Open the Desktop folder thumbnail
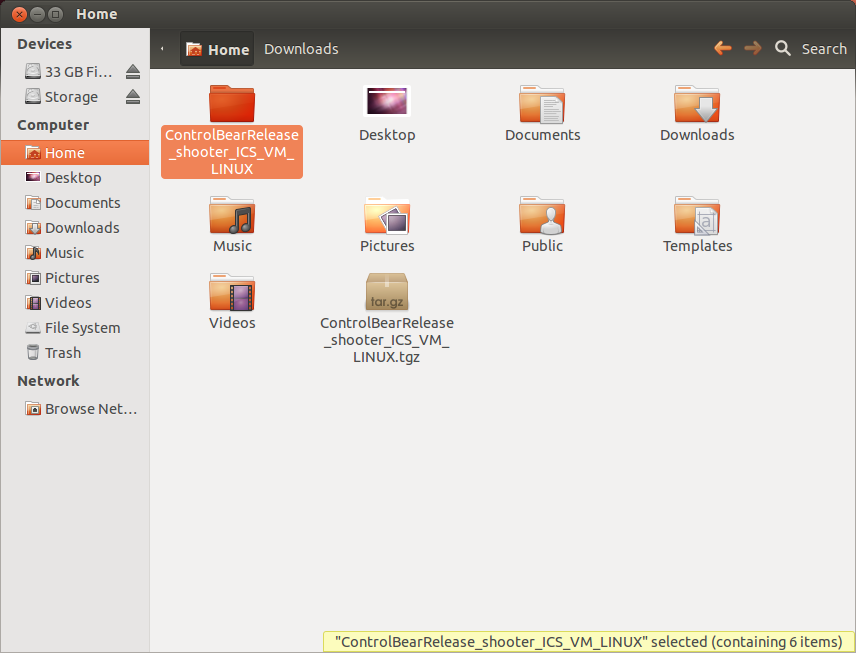Viewport: 856px width, 653px height. tap(387, 104)
